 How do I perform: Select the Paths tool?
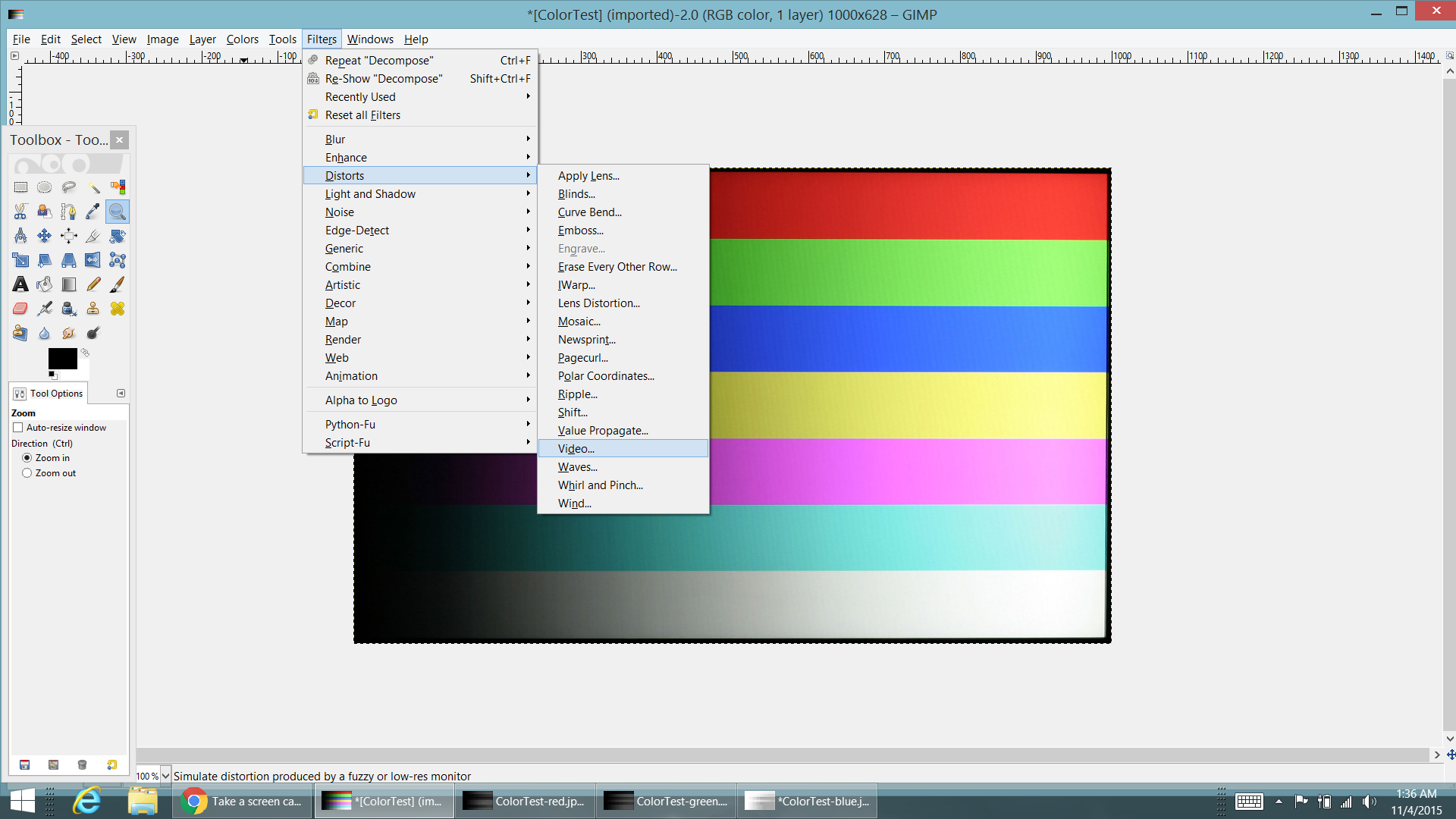[69, 212]
